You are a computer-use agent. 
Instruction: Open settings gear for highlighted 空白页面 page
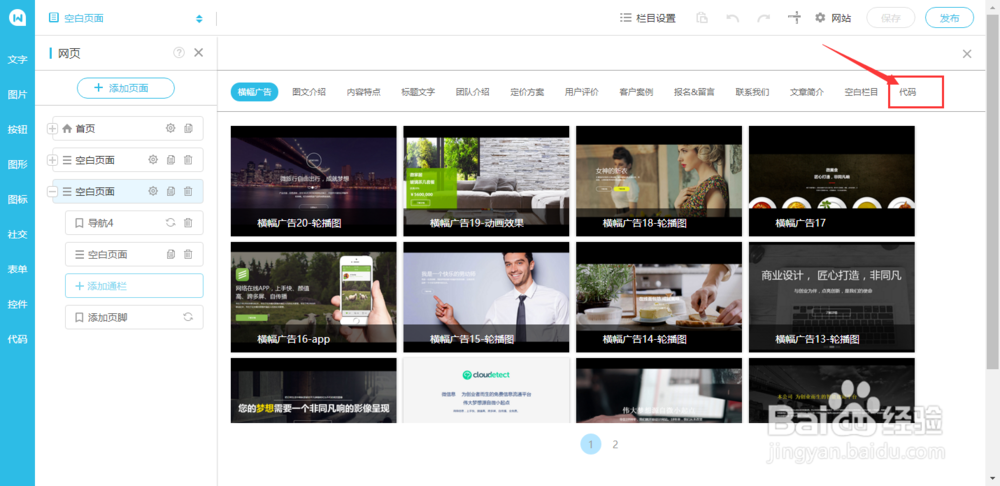(153, 191)
